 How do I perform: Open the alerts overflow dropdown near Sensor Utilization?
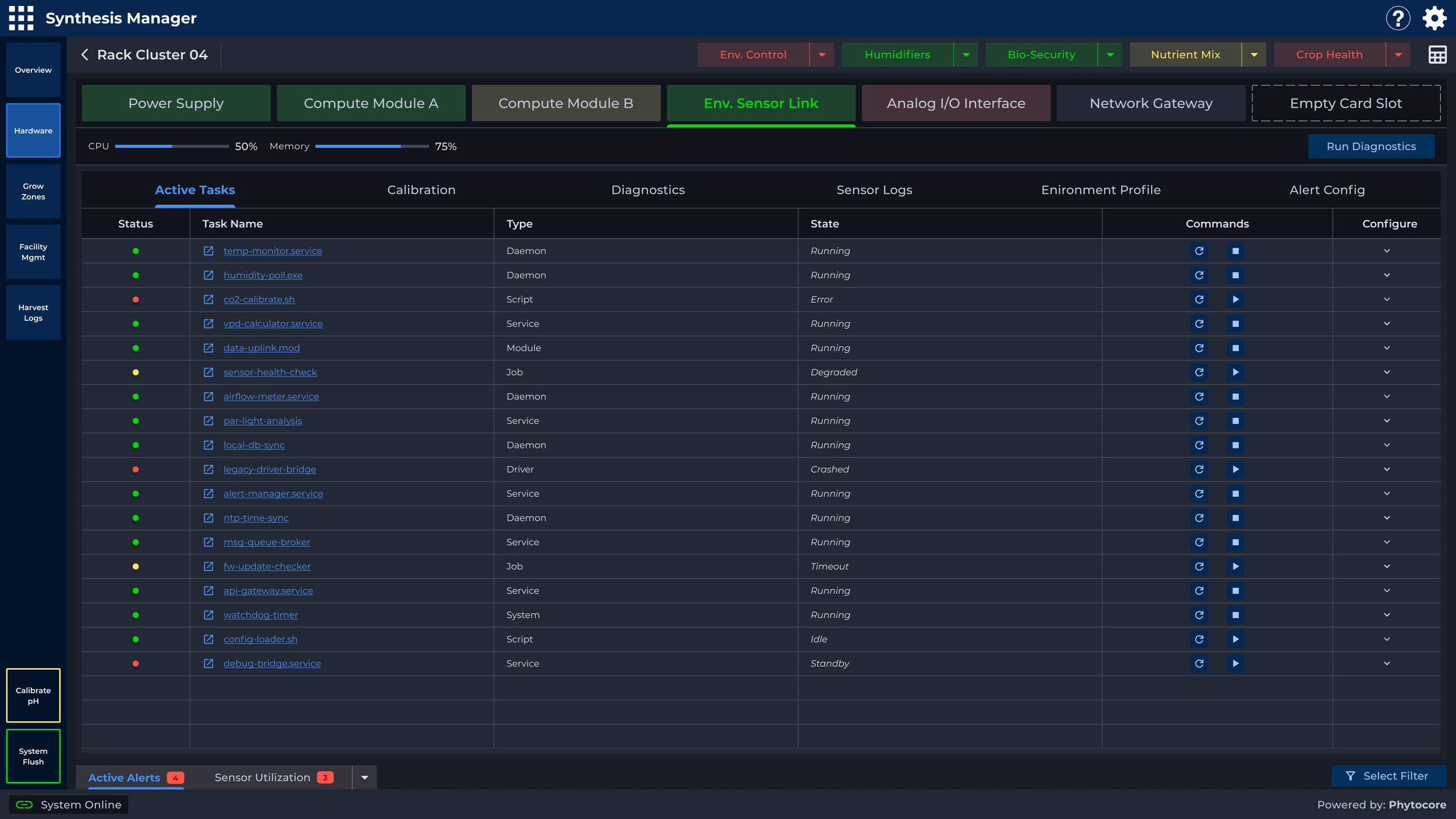[x=365, y=777]
